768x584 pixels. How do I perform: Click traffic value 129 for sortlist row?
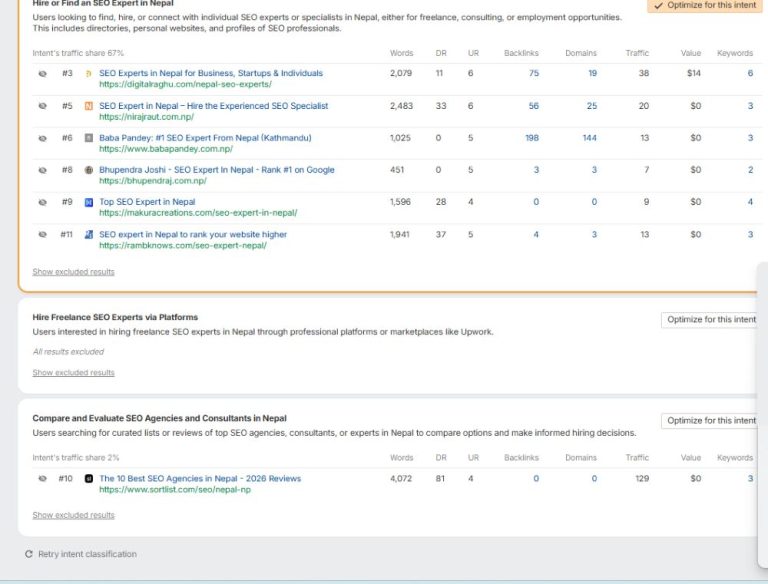[642, 479]
